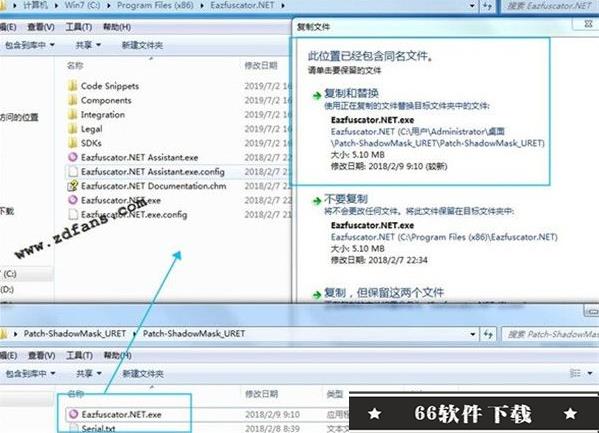Click 新建文件夹 button in upper toolbar

click(142, 45)
